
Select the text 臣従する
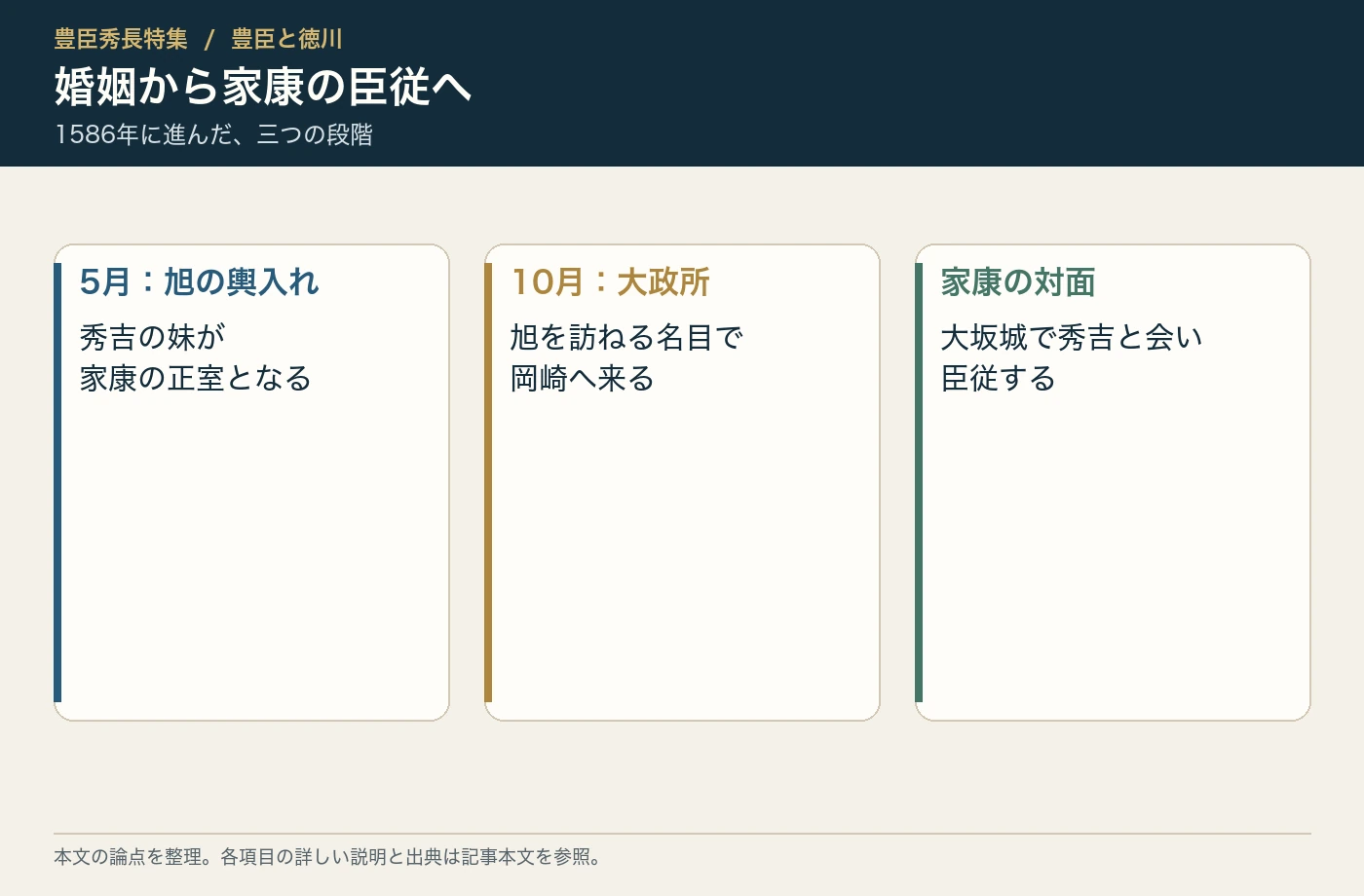pyautogui.click(x=999, y=378)
